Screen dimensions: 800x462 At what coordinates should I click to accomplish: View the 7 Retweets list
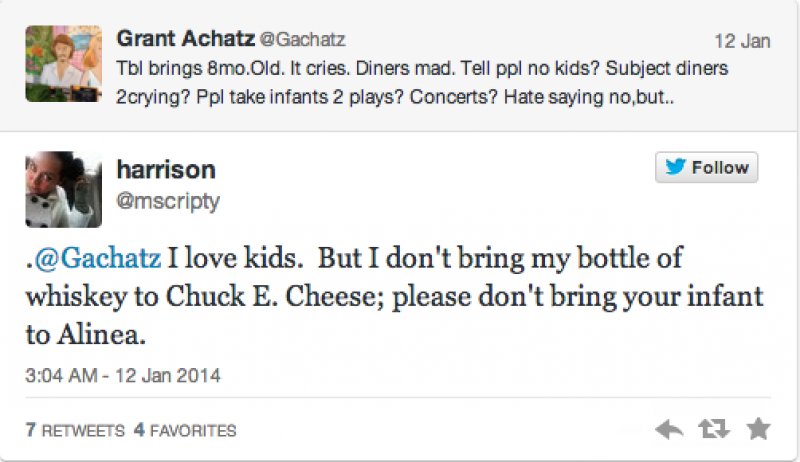point(75,431)
